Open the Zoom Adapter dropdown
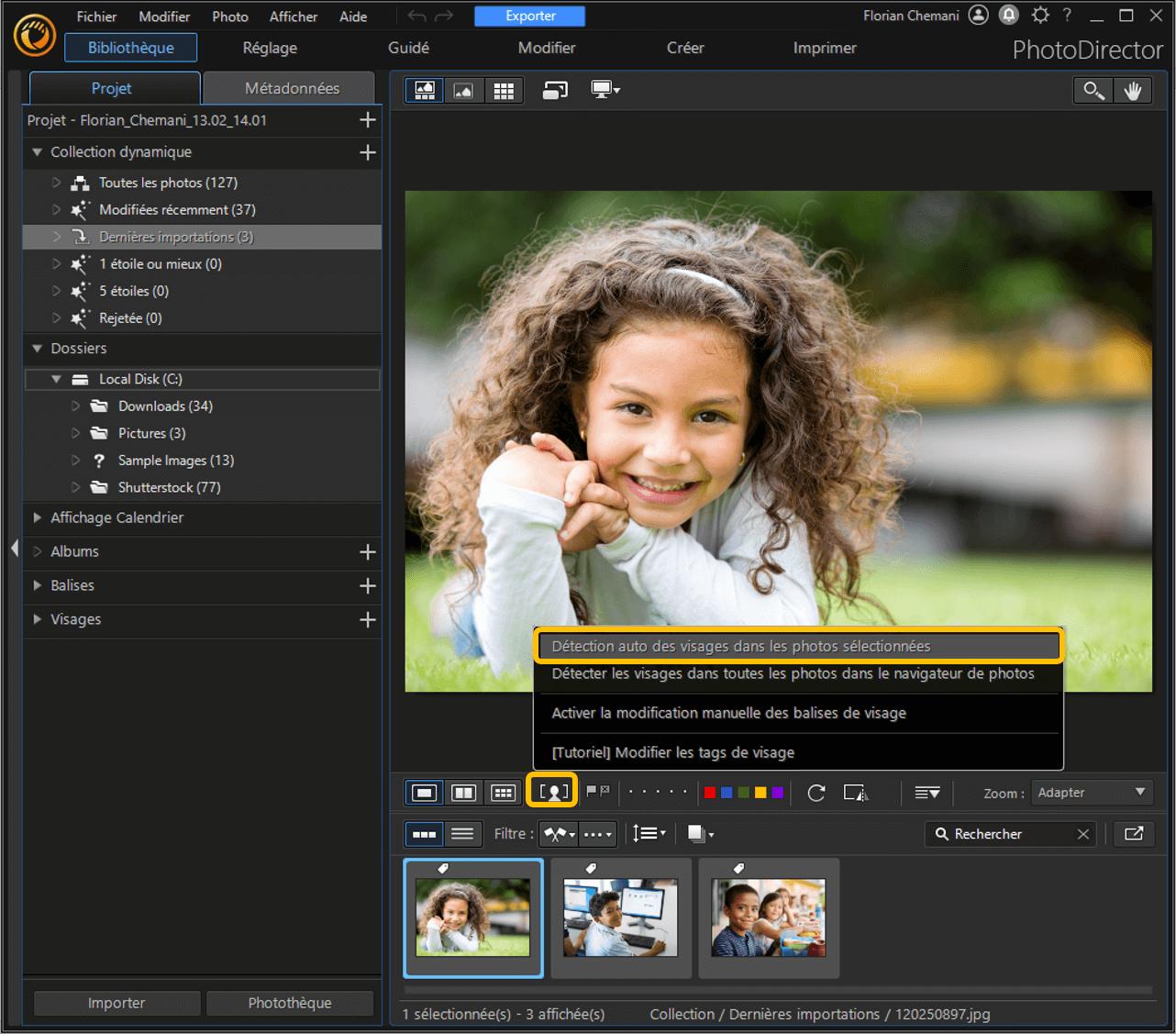 coord(1092,793)
